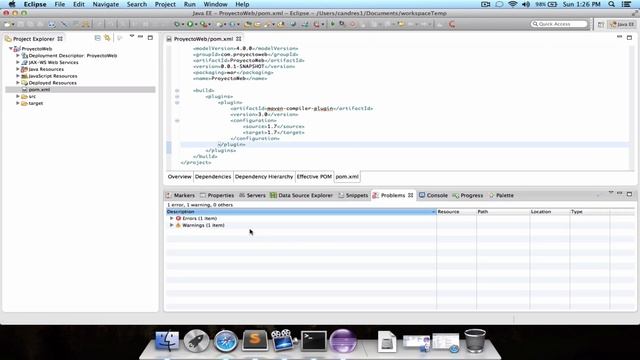Open the Project menu
The height and width of the screenshot is (360, 640).
click(x=165, y=4)
